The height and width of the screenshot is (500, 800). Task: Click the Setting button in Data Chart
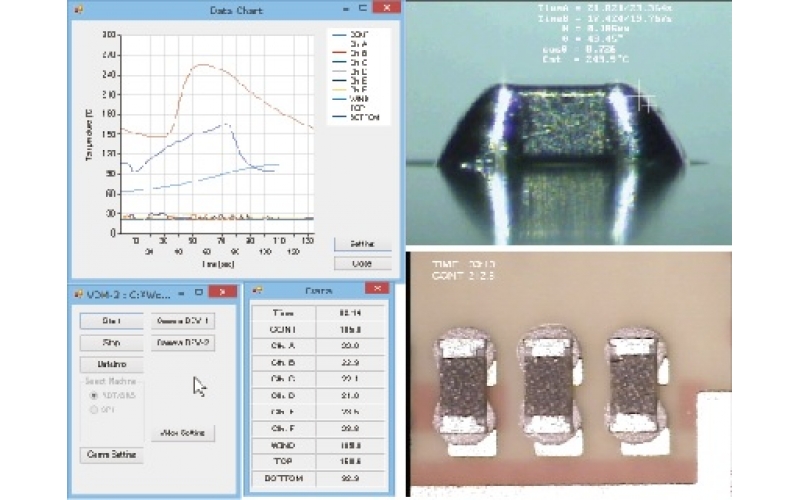coord(362,243)
